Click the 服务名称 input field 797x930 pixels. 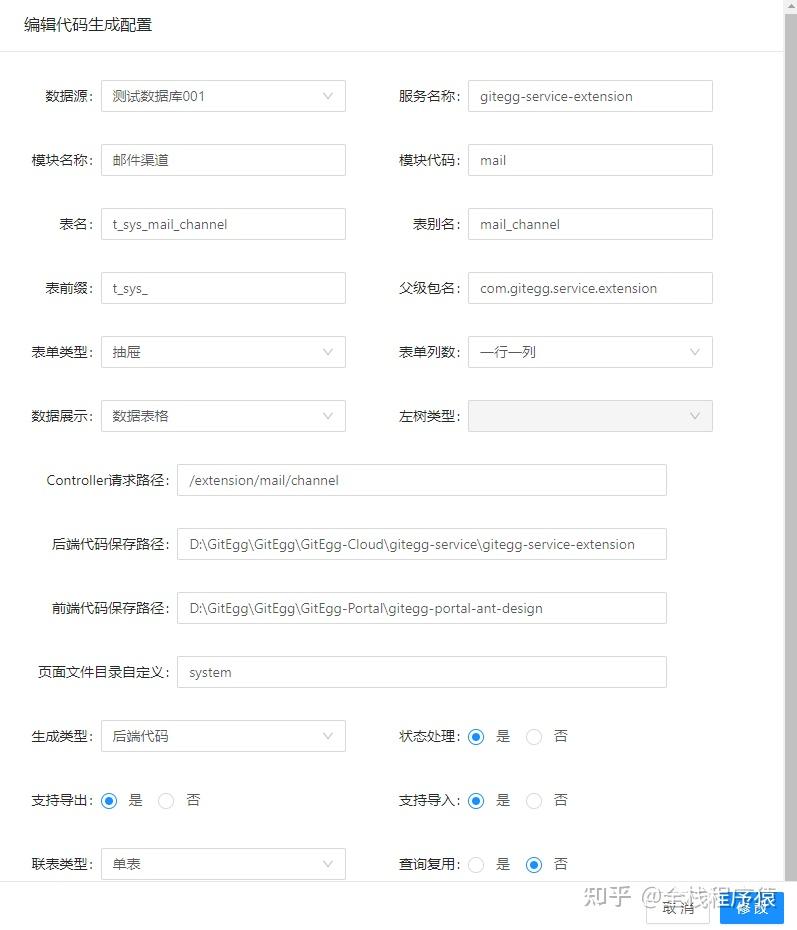pos(590,96)
